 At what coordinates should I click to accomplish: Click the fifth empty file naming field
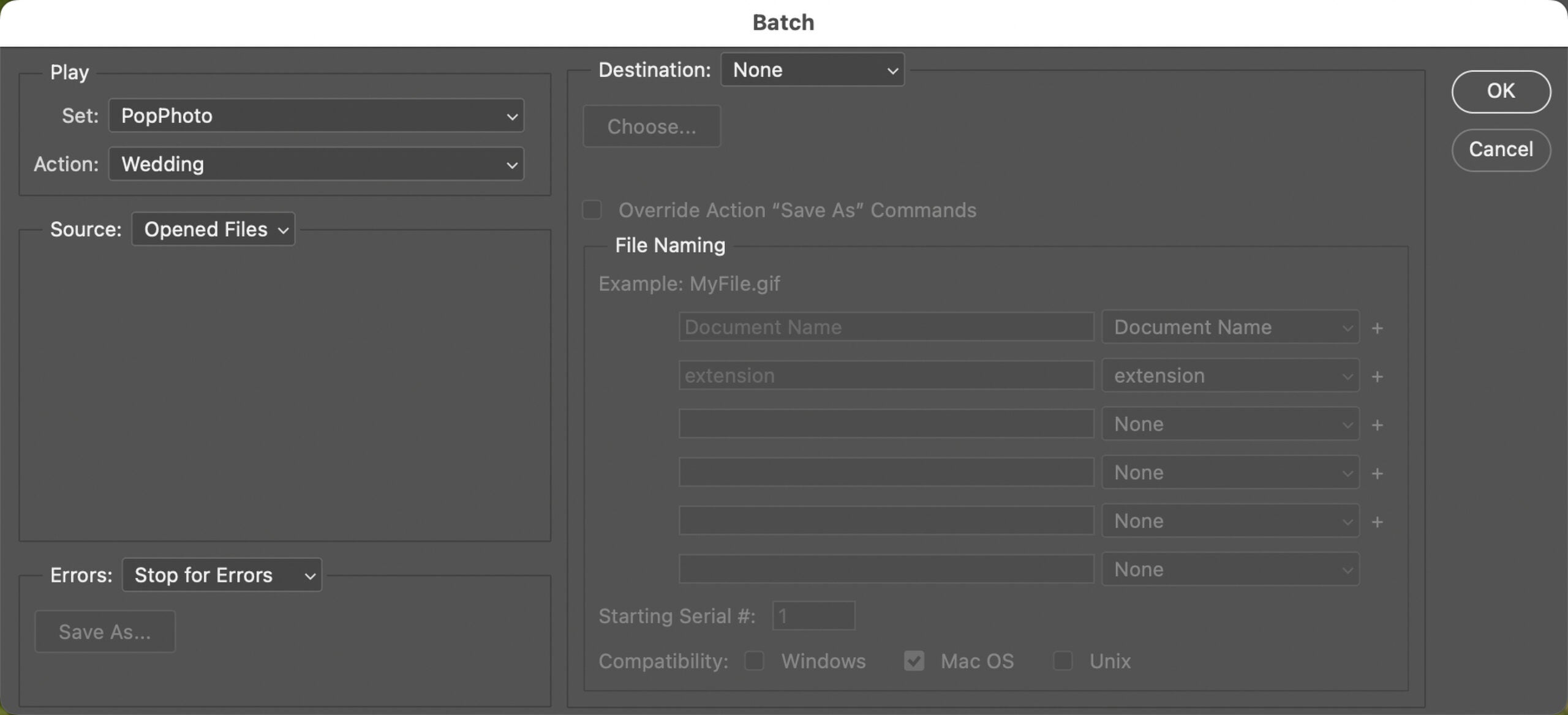[886, 520]
